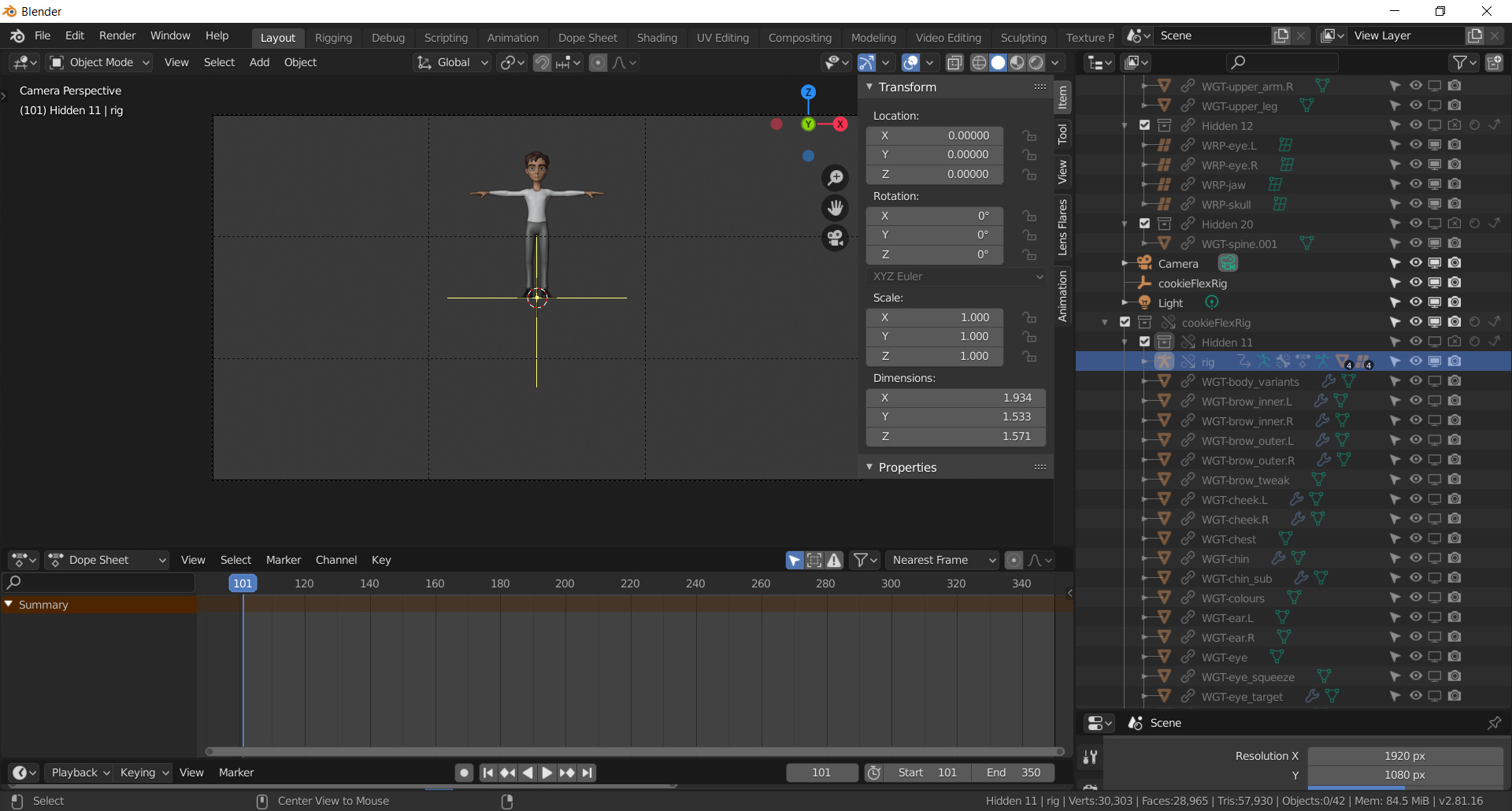Select wireframe viewport shading icon

click(x=979, y=62)
